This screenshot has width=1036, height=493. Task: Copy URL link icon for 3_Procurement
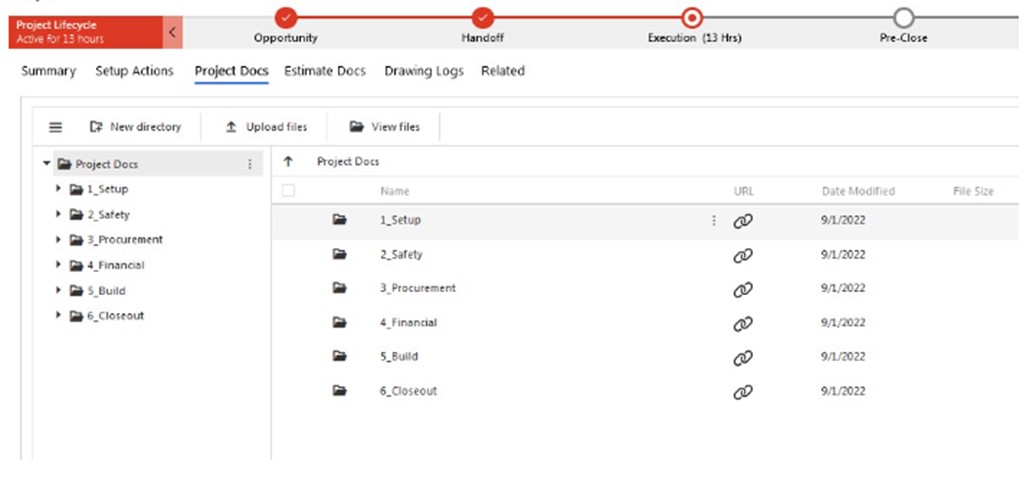743,289
